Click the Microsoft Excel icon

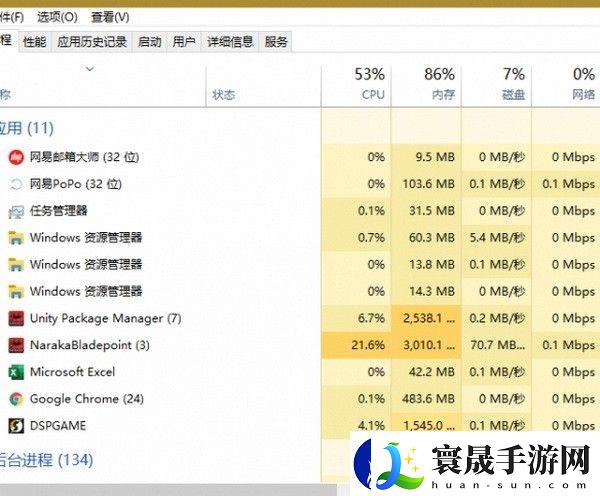[x=15, y=372]
